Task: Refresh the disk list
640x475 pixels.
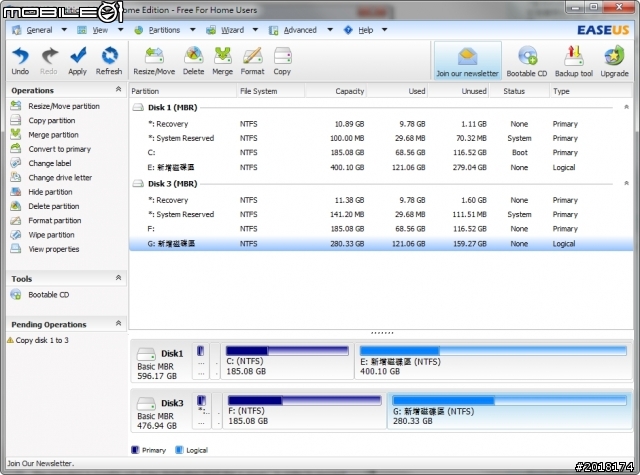Action: click(109, 60)
